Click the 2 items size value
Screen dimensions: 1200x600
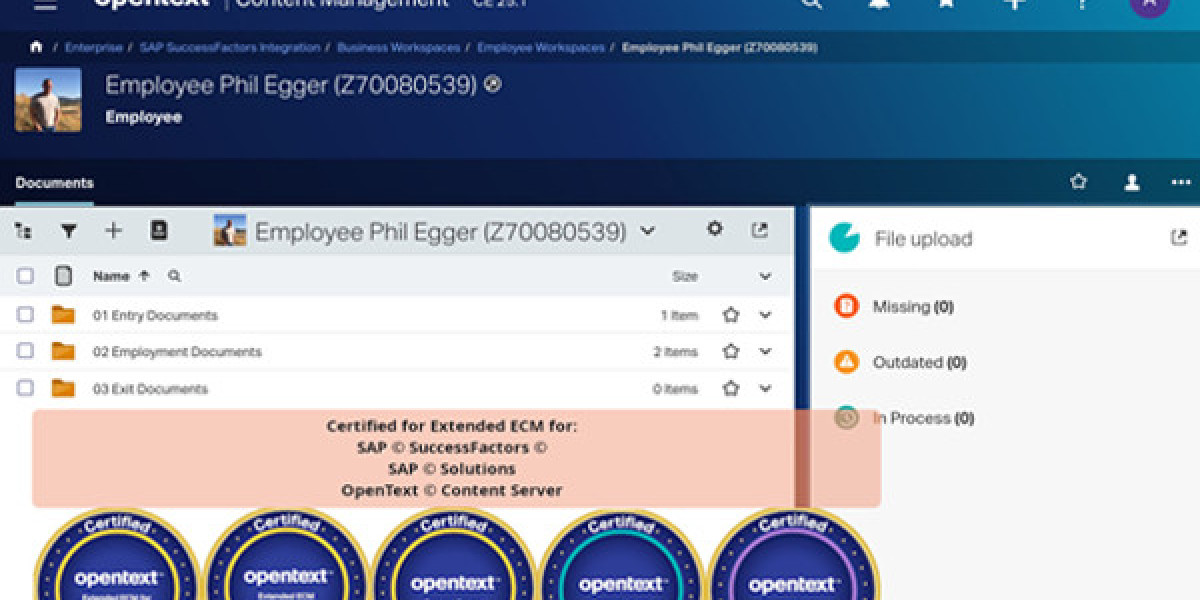676,352
